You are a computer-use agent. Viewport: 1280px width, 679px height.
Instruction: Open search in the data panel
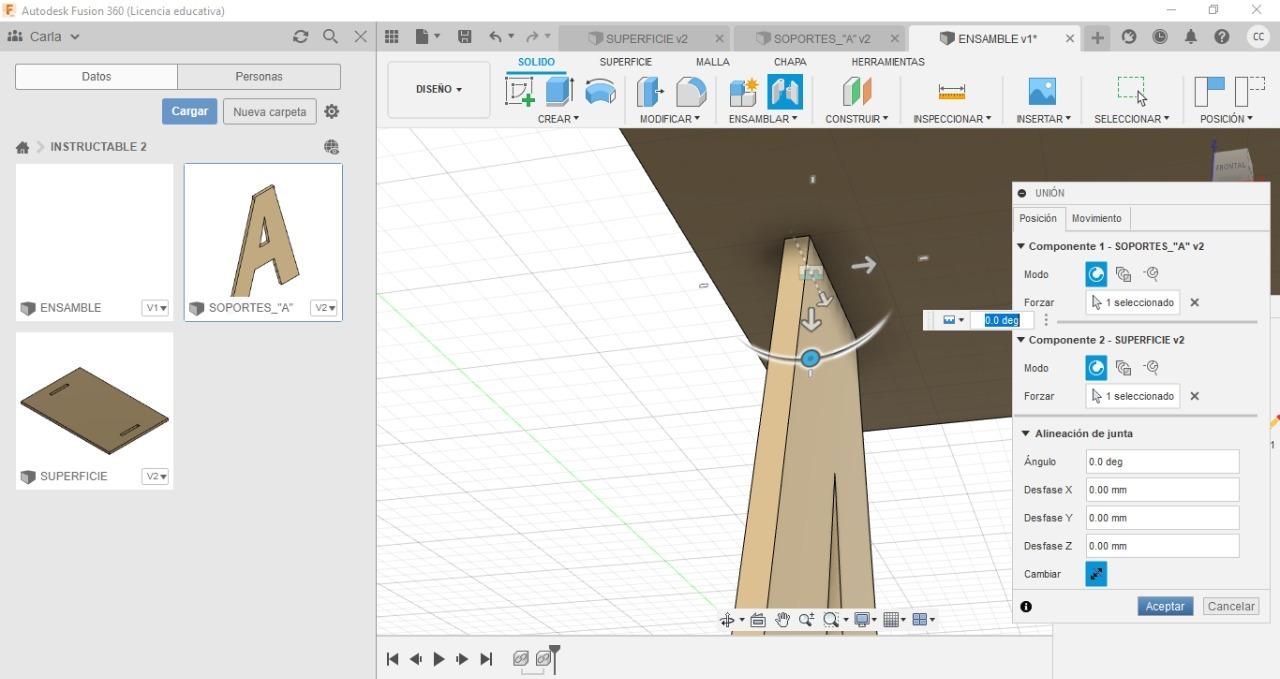[x=331, y=36]
